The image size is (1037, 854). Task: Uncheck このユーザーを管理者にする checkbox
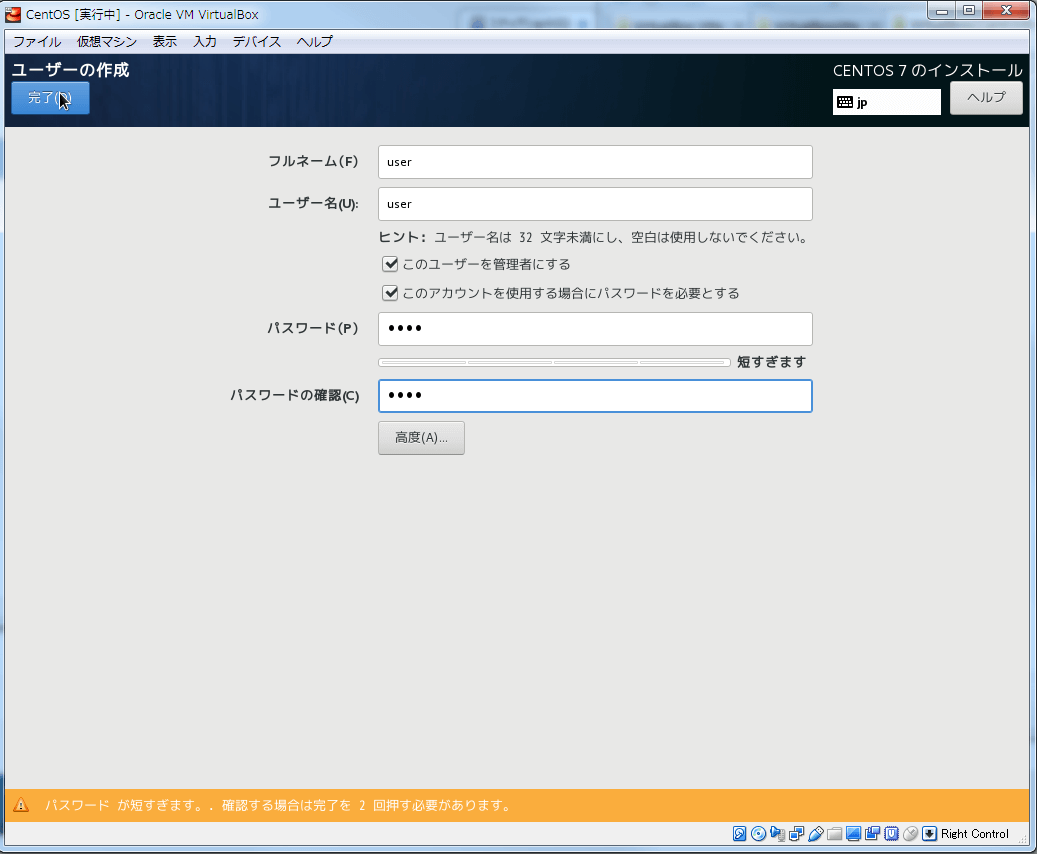[390, 264]
